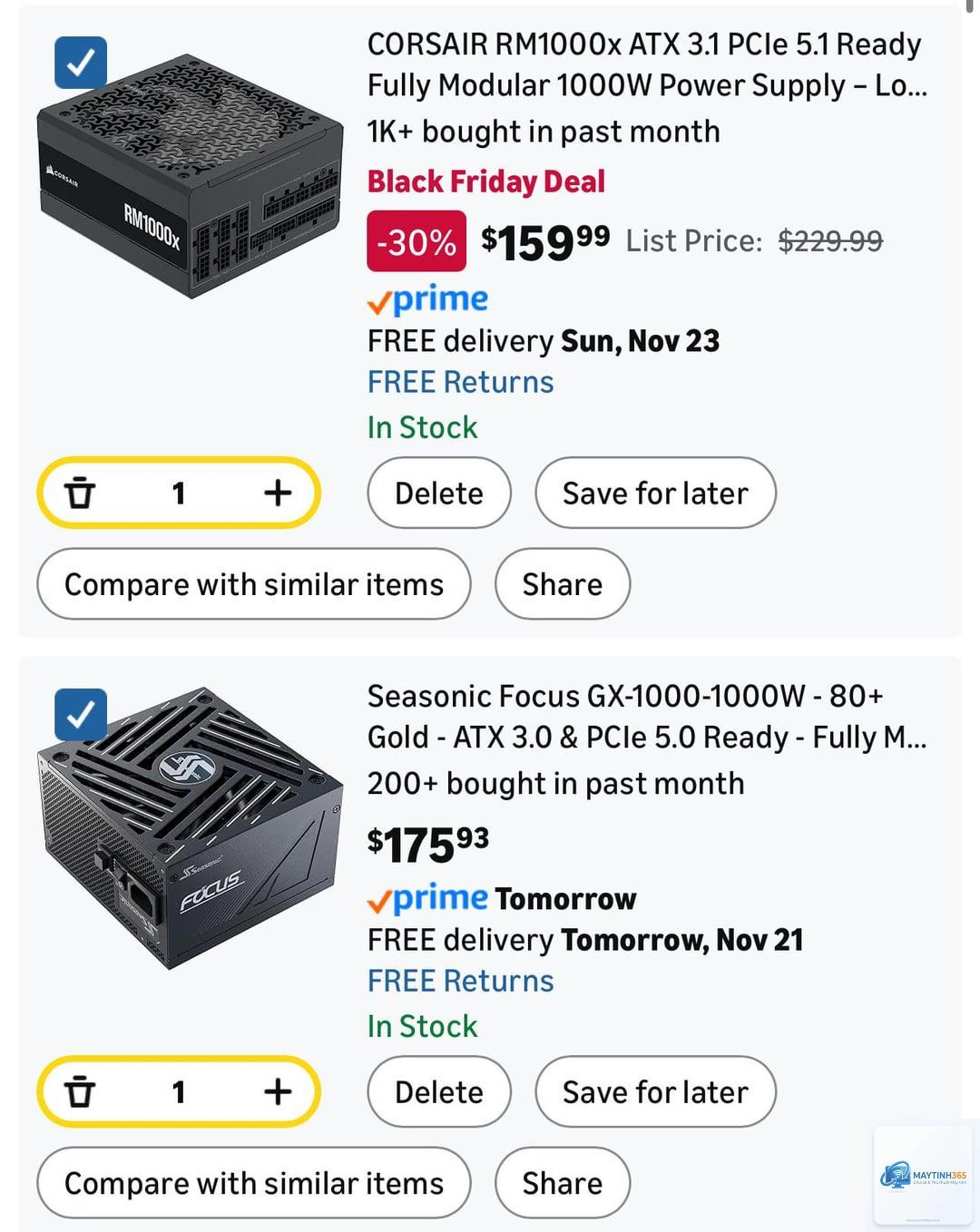Click the Prime Tomorrow logo for Seasonic
The image size is (980, 1232).
coord(501,898)
